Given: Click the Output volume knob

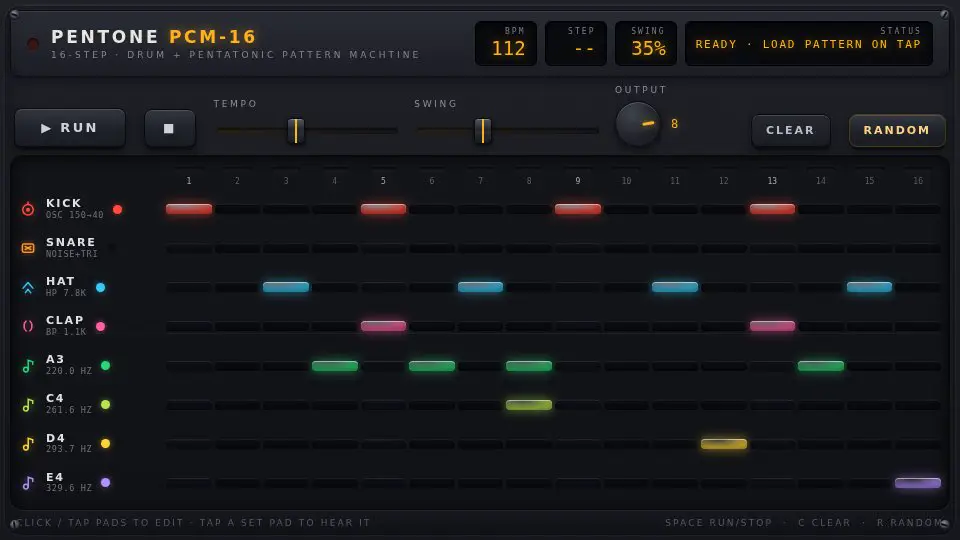Looking at the screenshot, I should click(638, 124).
